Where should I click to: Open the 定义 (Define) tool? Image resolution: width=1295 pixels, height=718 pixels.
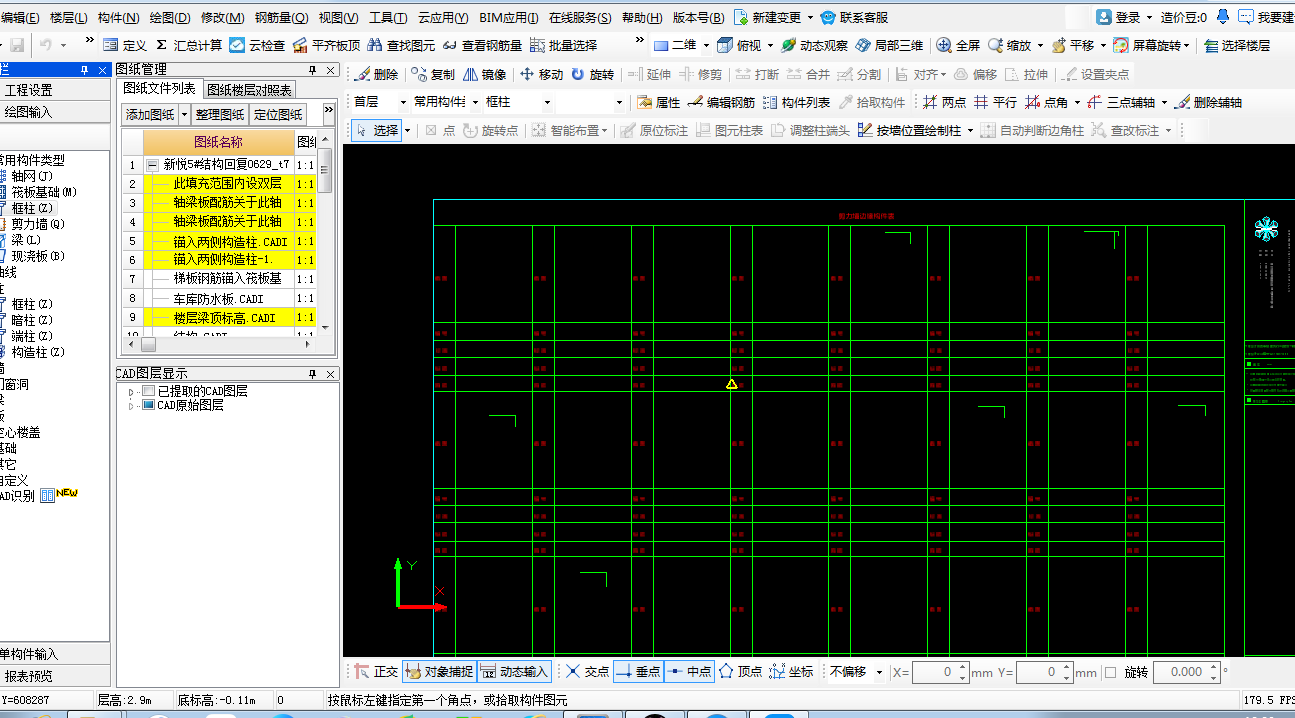coord(125,45)
